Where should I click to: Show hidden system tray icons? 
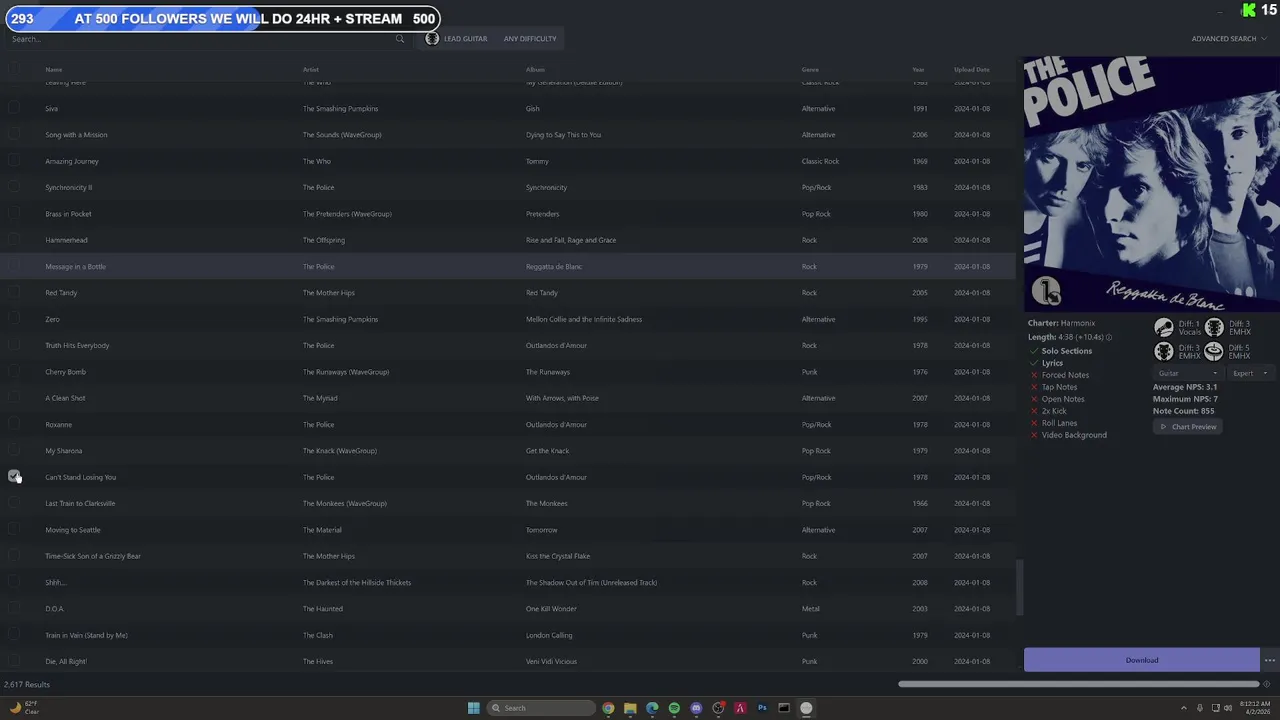[x=1184, y=708]
